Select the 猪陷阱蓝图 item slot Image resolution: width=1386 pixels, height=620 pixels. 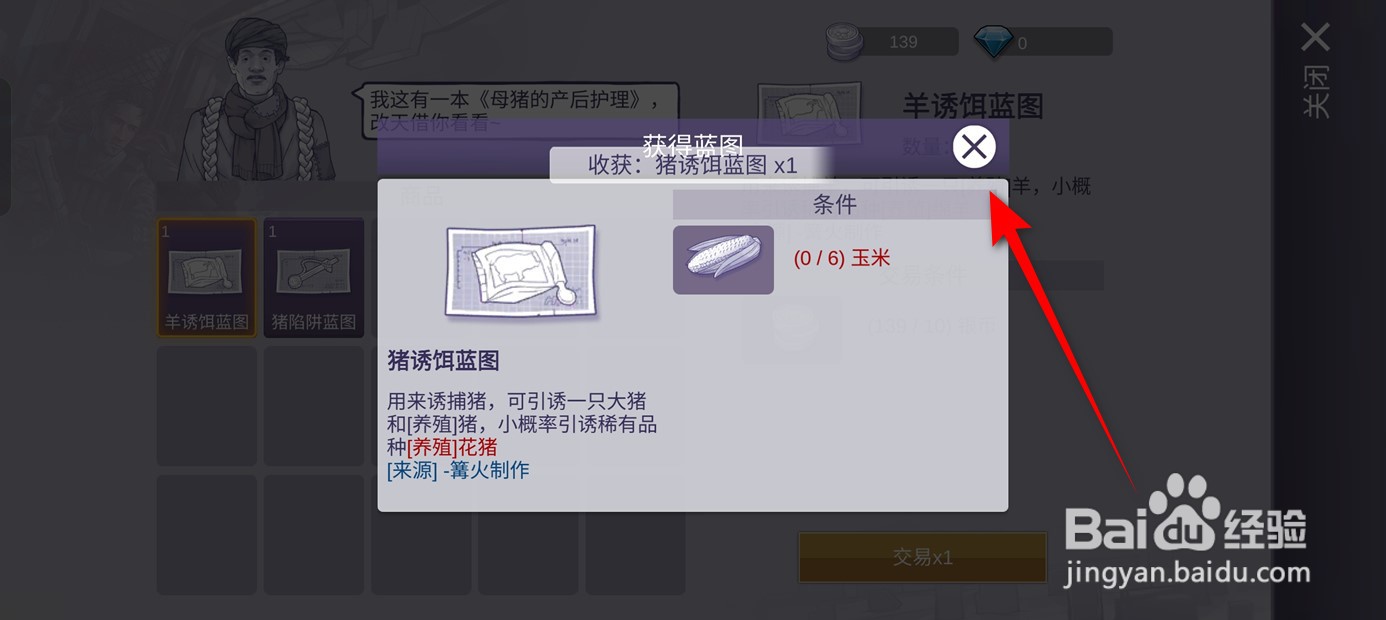coord(314,278)
